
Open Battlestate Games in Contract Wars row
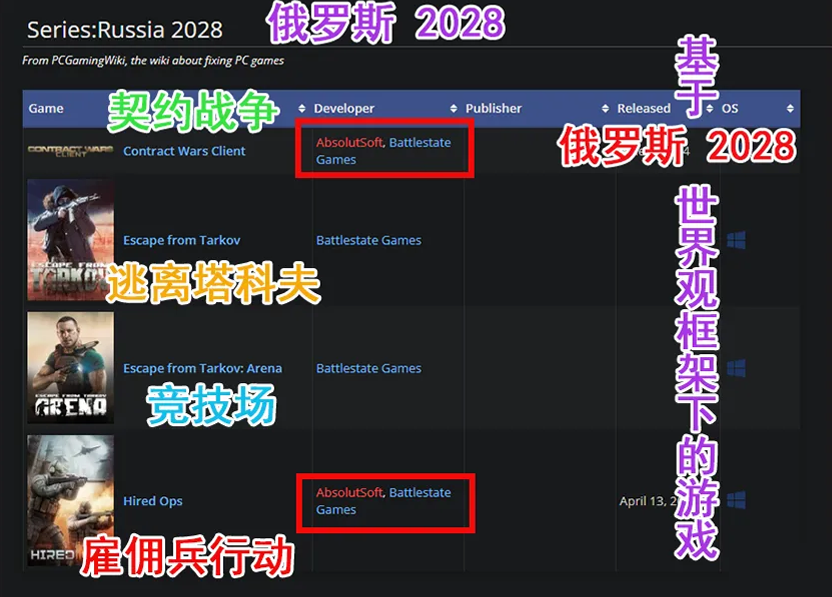click(384, 151)
